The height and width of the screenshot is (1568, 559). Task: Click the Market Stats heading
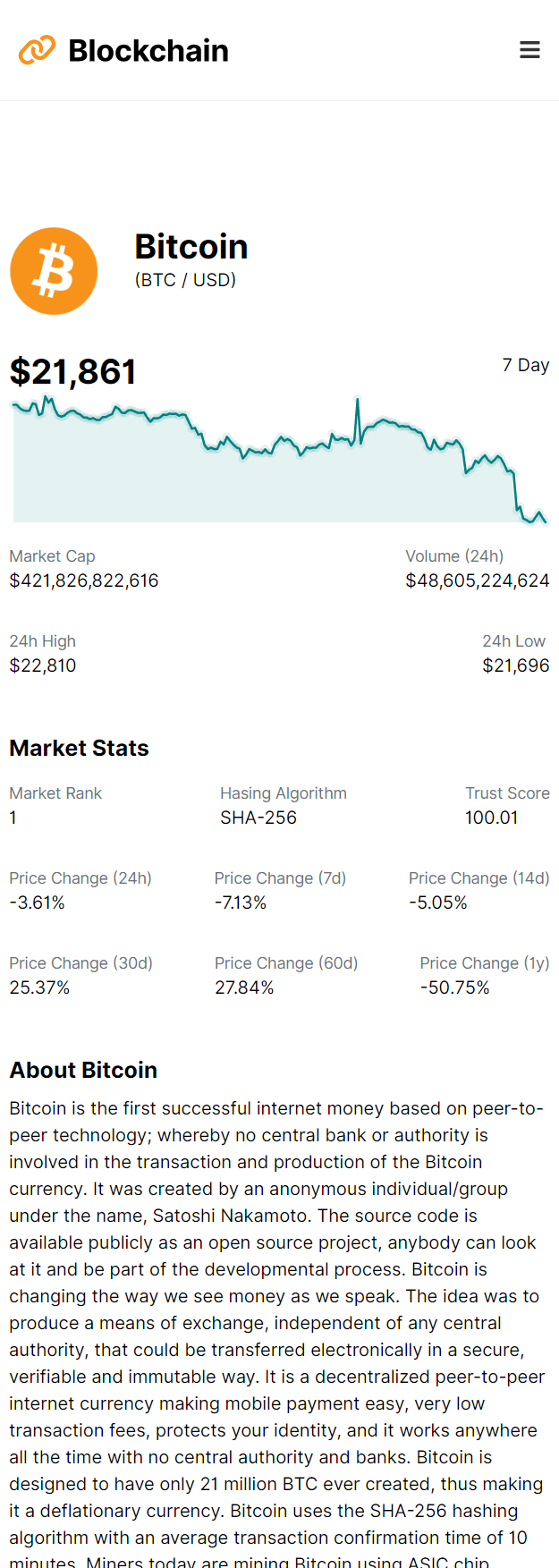click(79, 748)
